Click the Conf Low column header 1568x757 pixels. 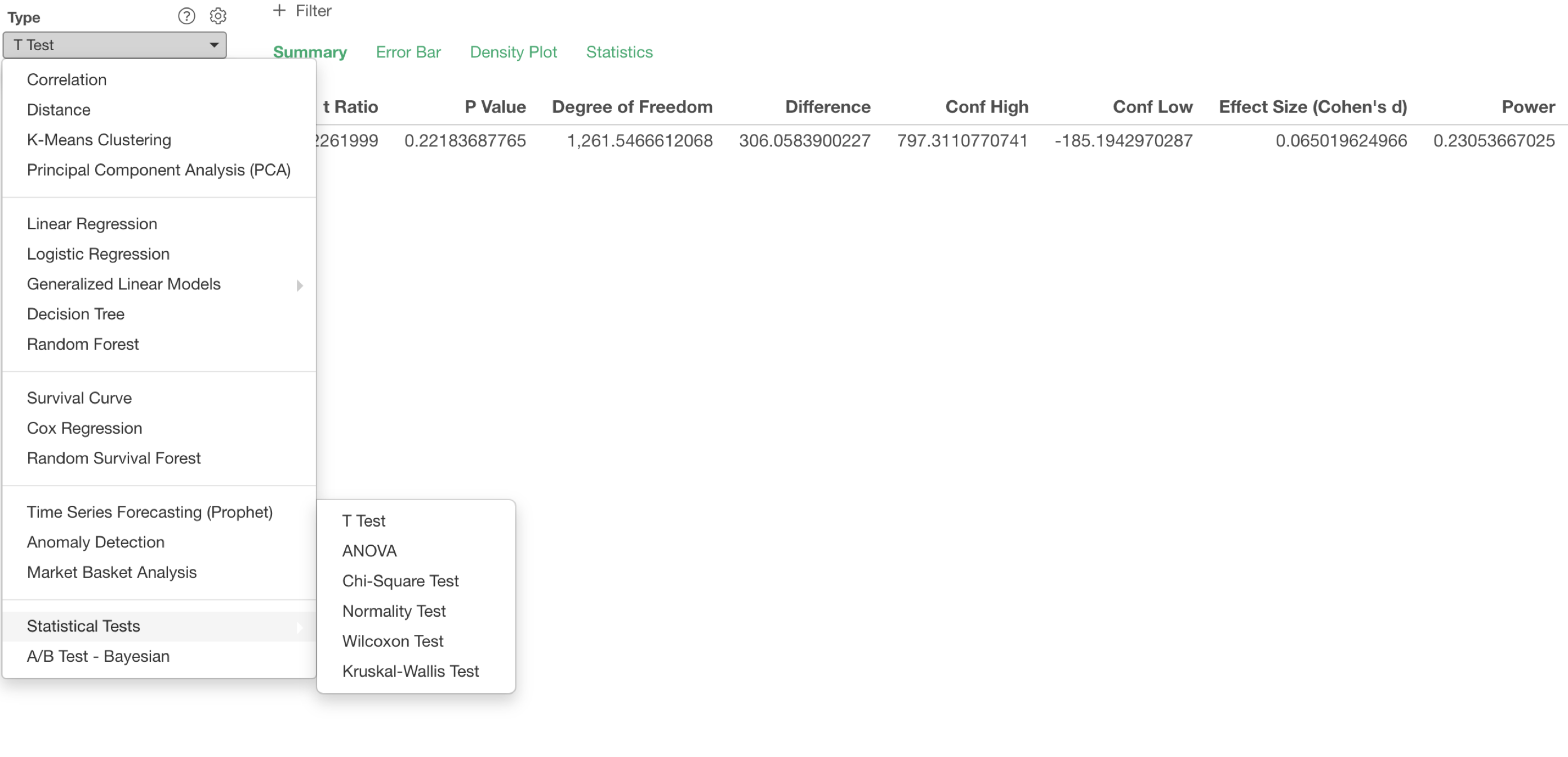(x=1153, y=107)
